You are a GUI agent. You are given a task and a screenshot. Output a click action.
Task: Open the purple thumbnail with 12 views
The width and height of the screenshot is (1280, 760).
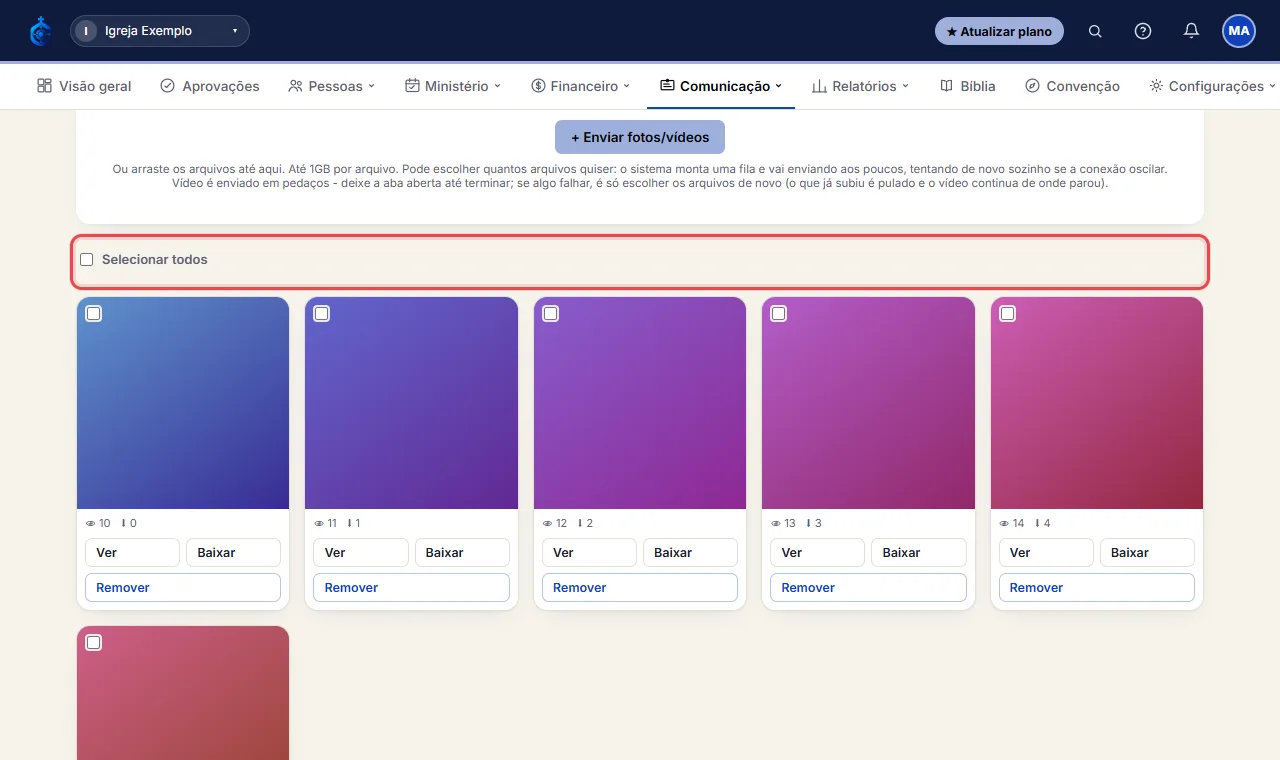click(640, 403)
